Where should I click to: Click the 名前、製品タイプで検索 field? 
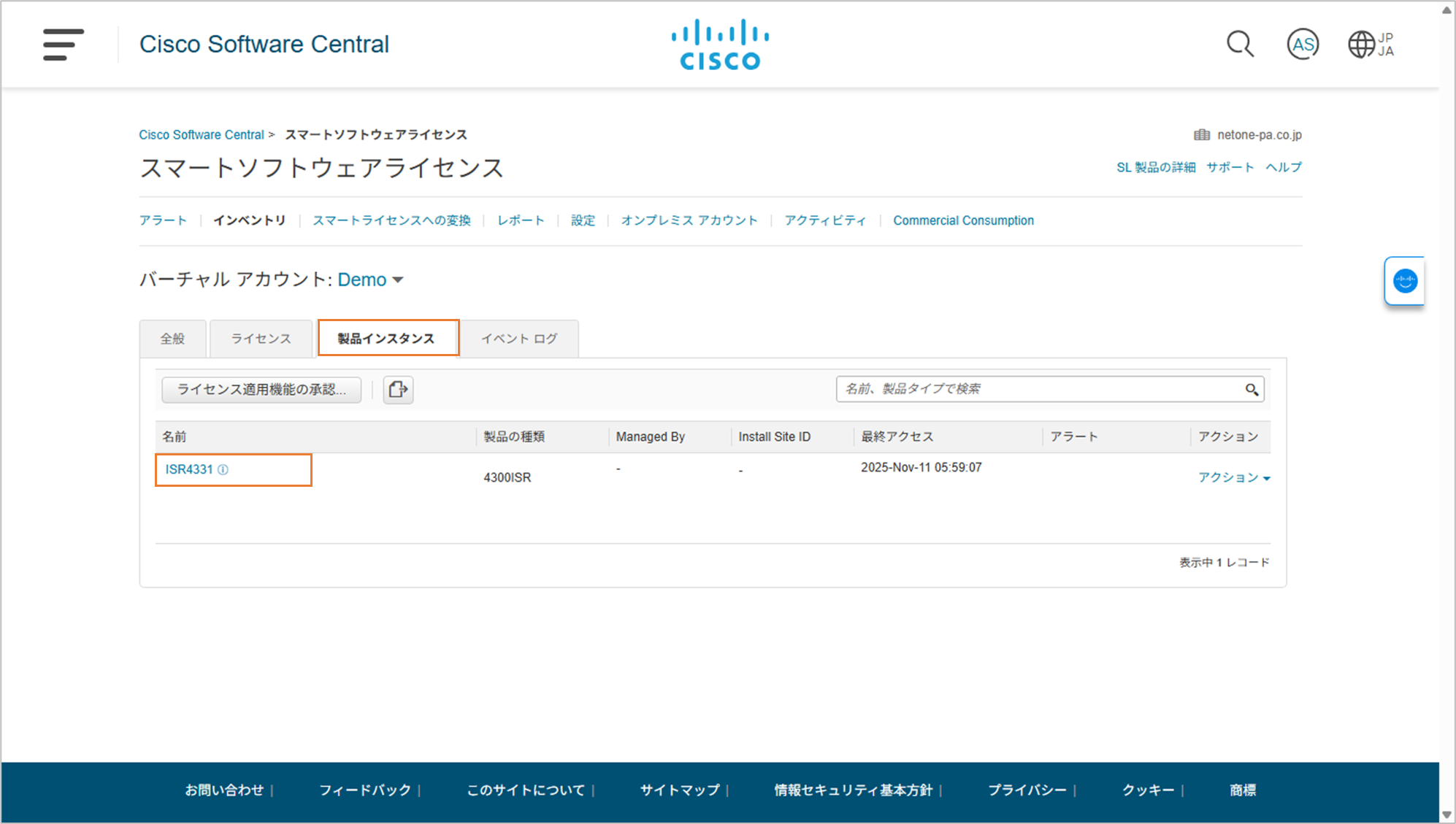pyautogui.click(x=1037, y=389)
